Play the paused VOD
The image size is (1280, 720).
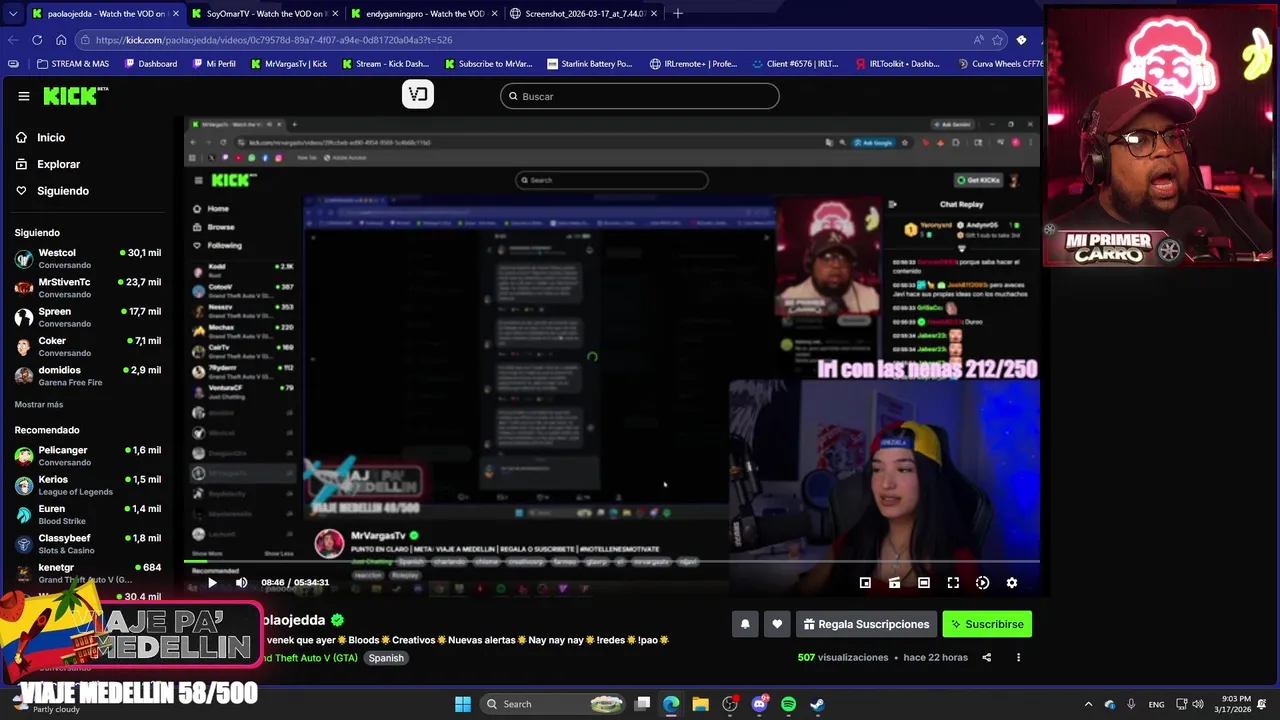(212, 582)
